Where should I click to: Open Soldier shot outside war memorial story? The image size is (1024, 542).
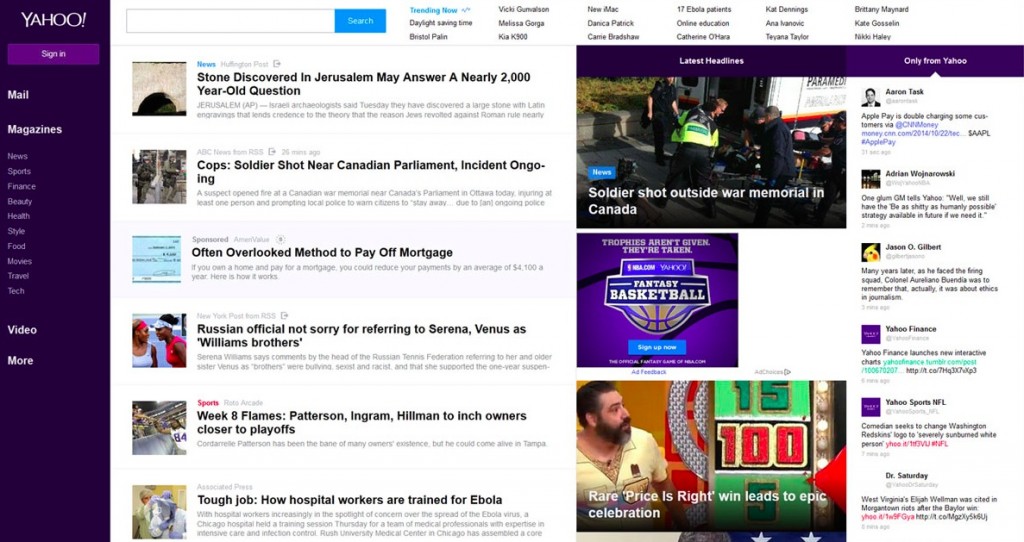coord(706,200)
